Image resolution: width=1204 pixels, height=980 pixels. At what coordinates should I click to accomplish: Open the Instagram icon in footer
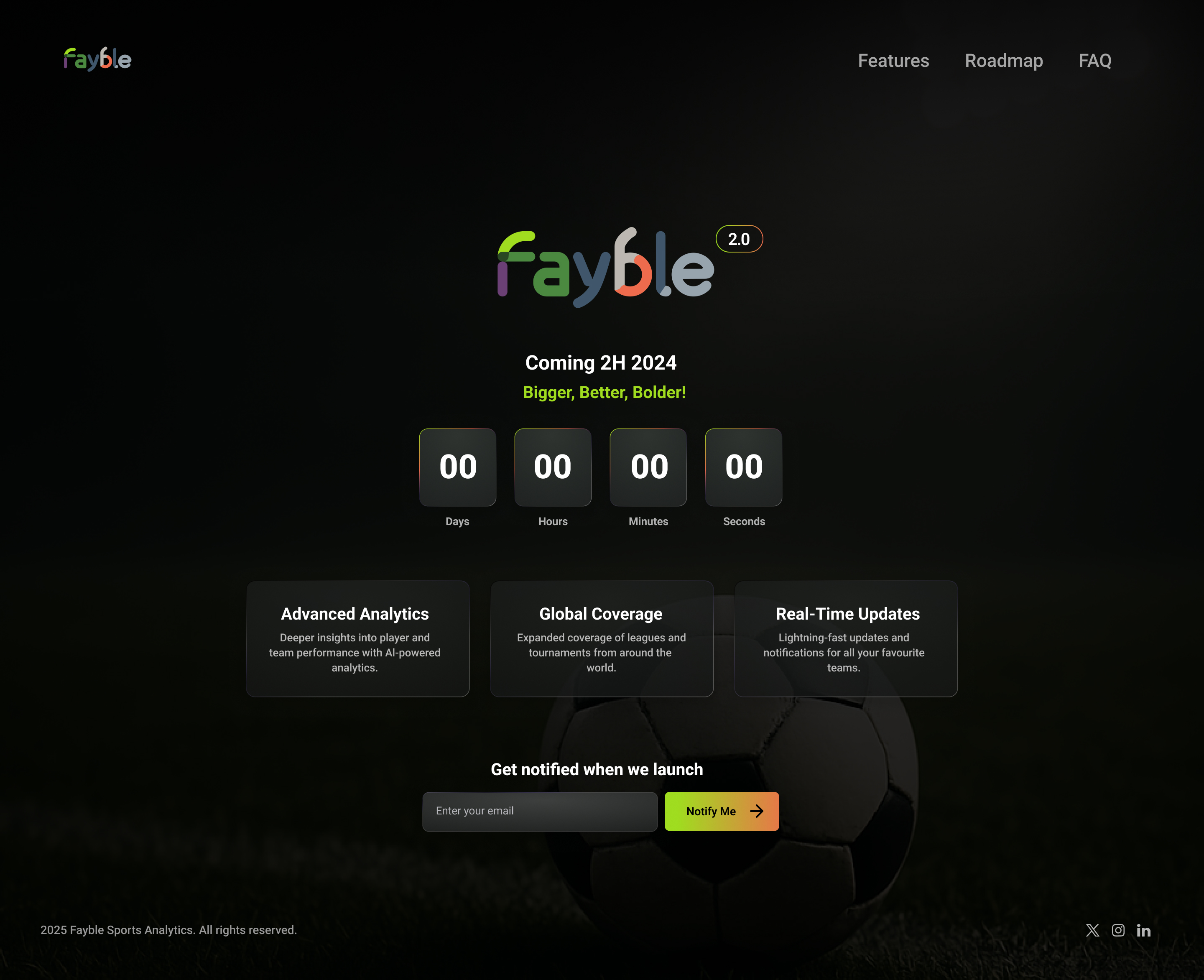point(1118,930)
